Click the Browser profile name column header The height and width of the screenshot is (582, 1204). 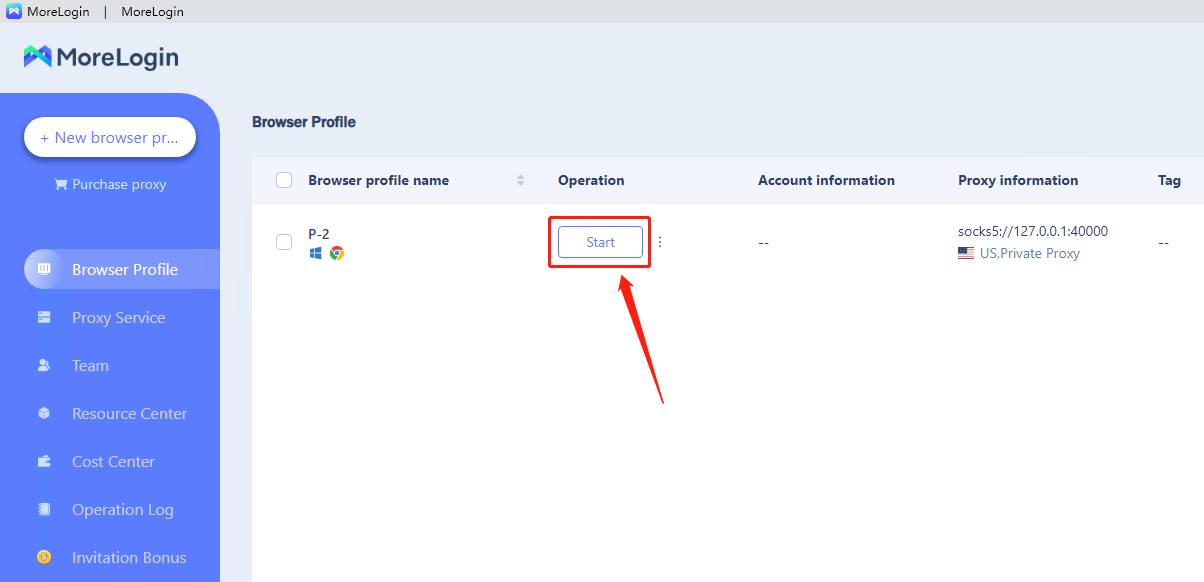(379, 180)
